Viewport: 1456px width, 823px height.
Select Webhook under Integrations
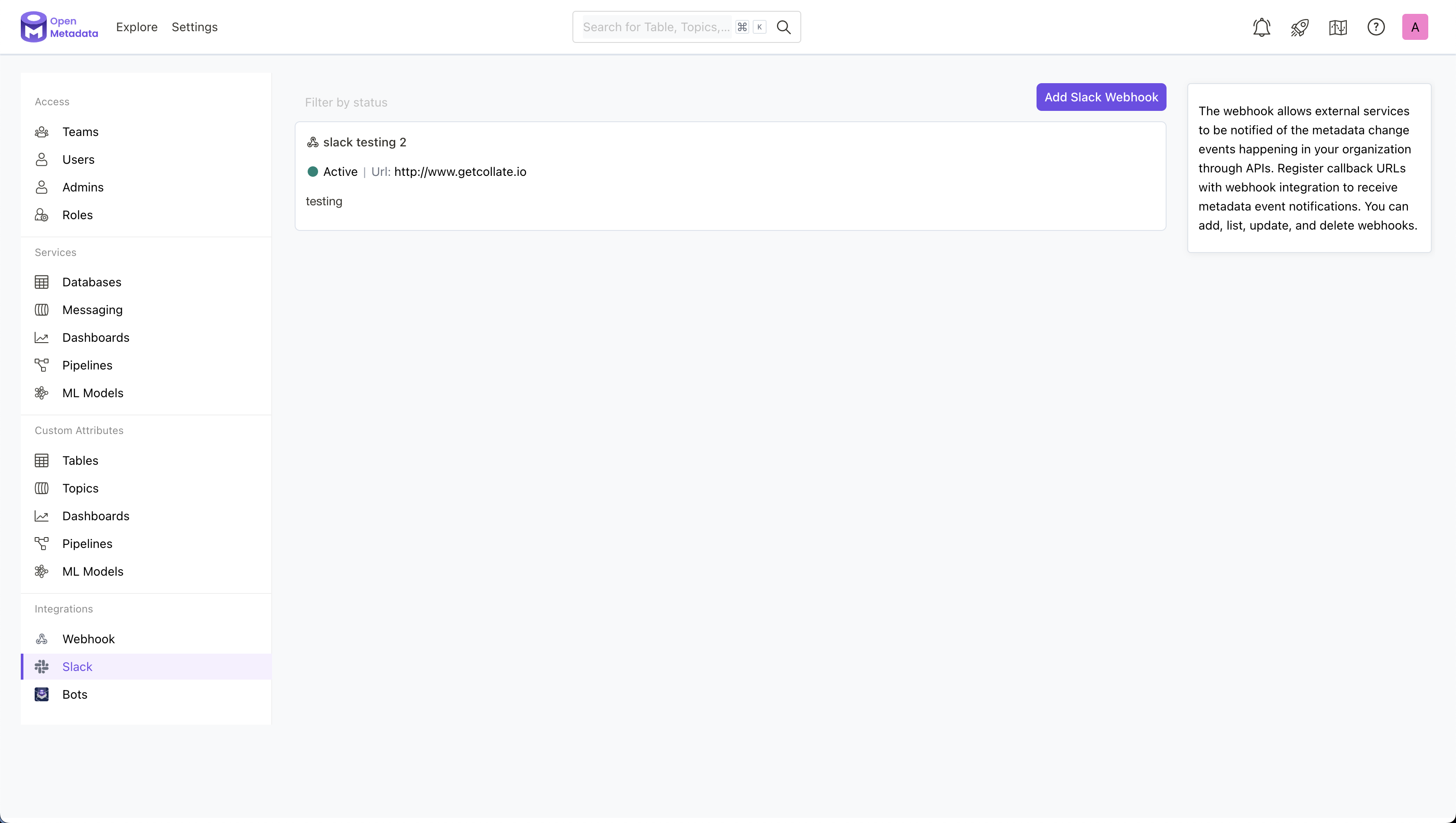click(x=88, y=639)
